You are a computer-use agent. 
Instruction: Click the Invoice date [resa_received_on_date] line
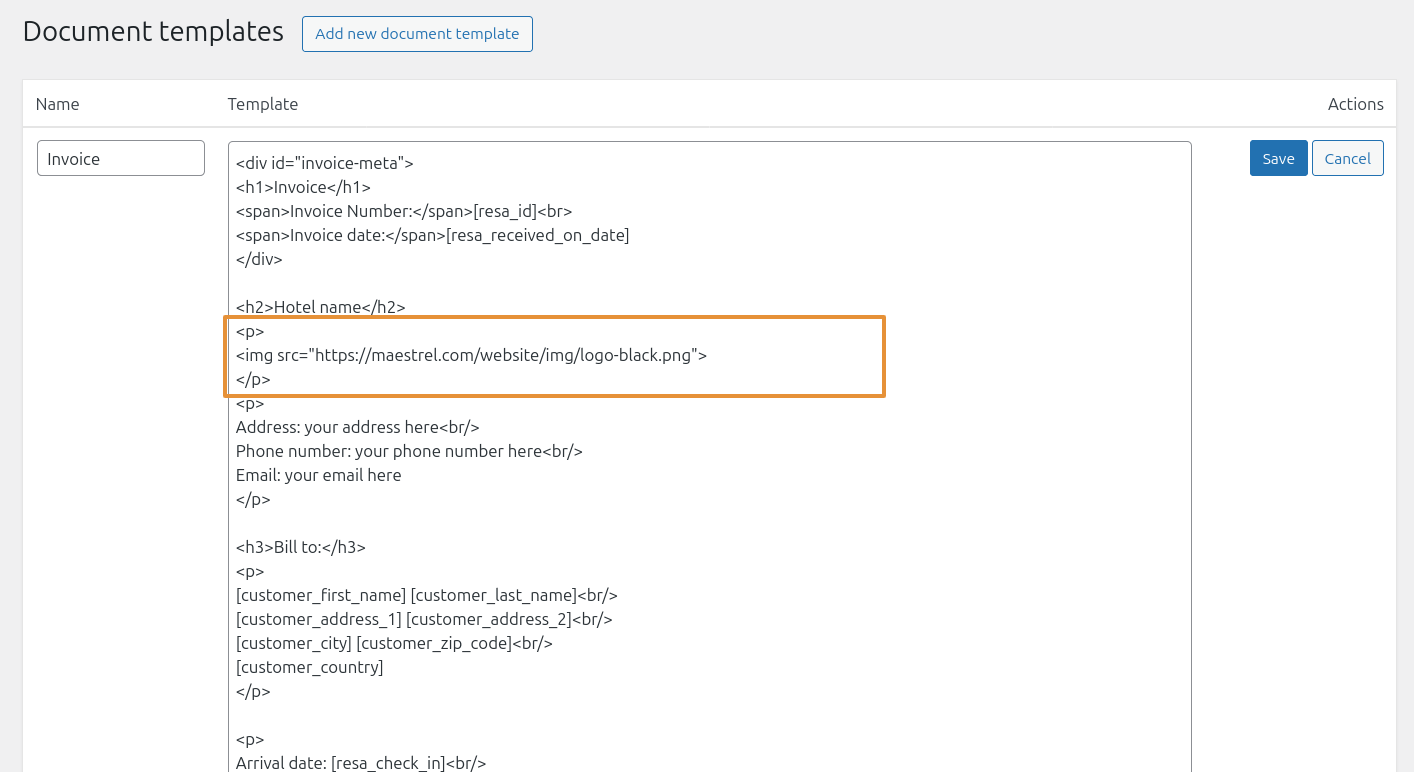[432, 235]
